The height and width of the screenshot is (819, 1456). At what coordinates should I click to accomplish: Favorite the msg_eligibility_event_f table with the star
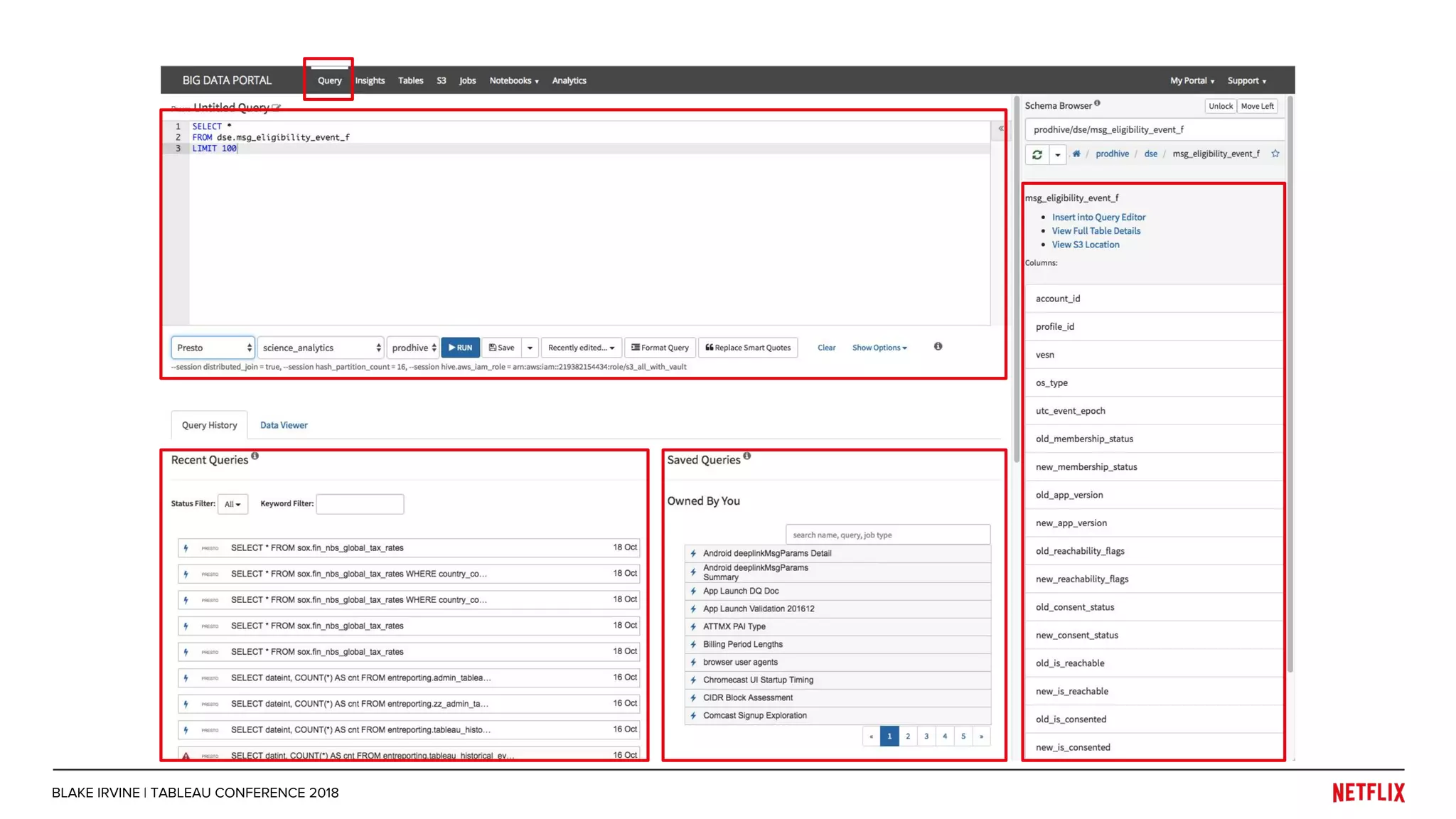[1275, 154]
